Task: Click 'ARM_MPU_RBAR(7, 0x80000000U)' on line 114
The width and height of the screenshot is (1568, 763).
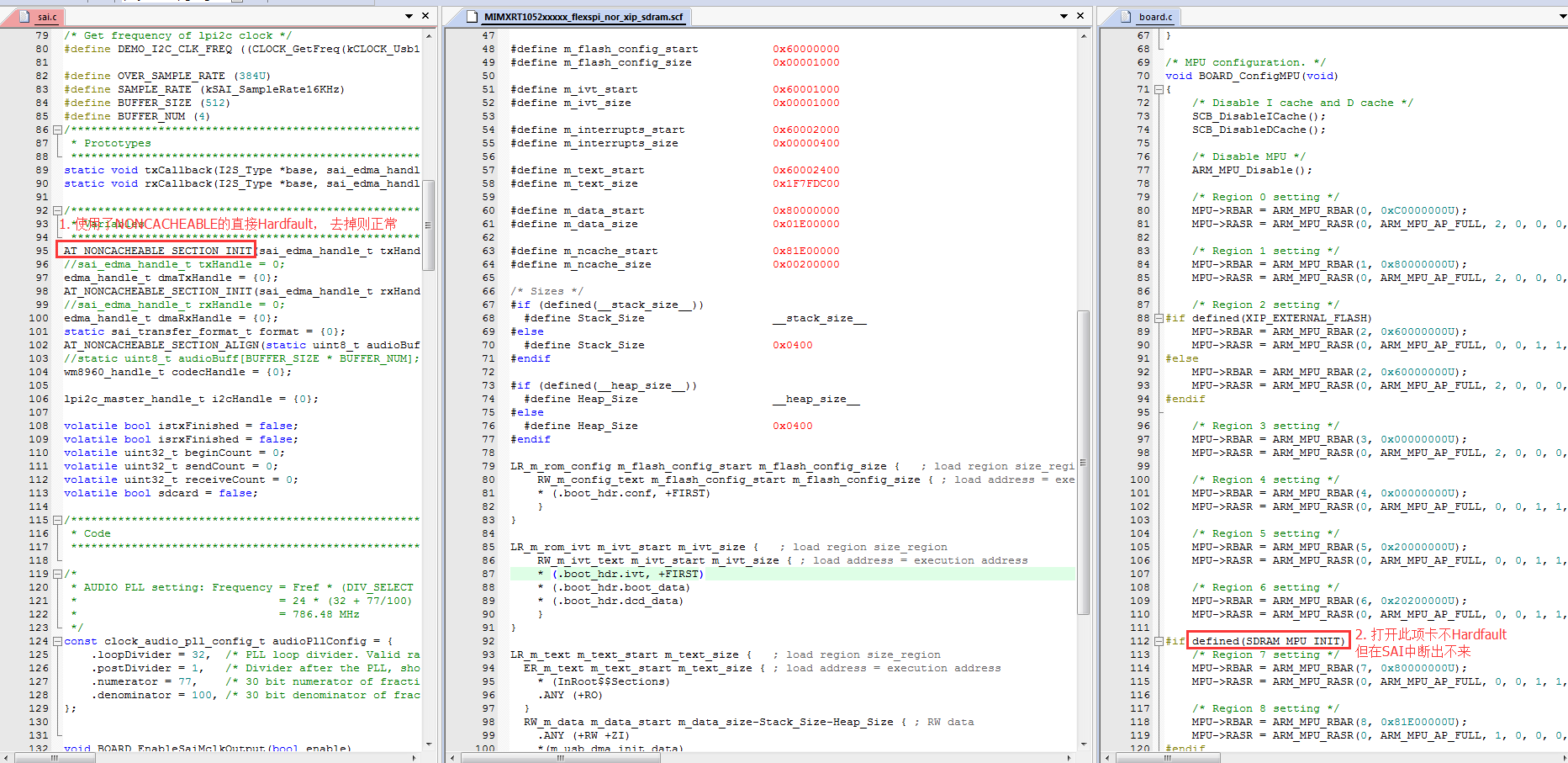Action: 1366,668
